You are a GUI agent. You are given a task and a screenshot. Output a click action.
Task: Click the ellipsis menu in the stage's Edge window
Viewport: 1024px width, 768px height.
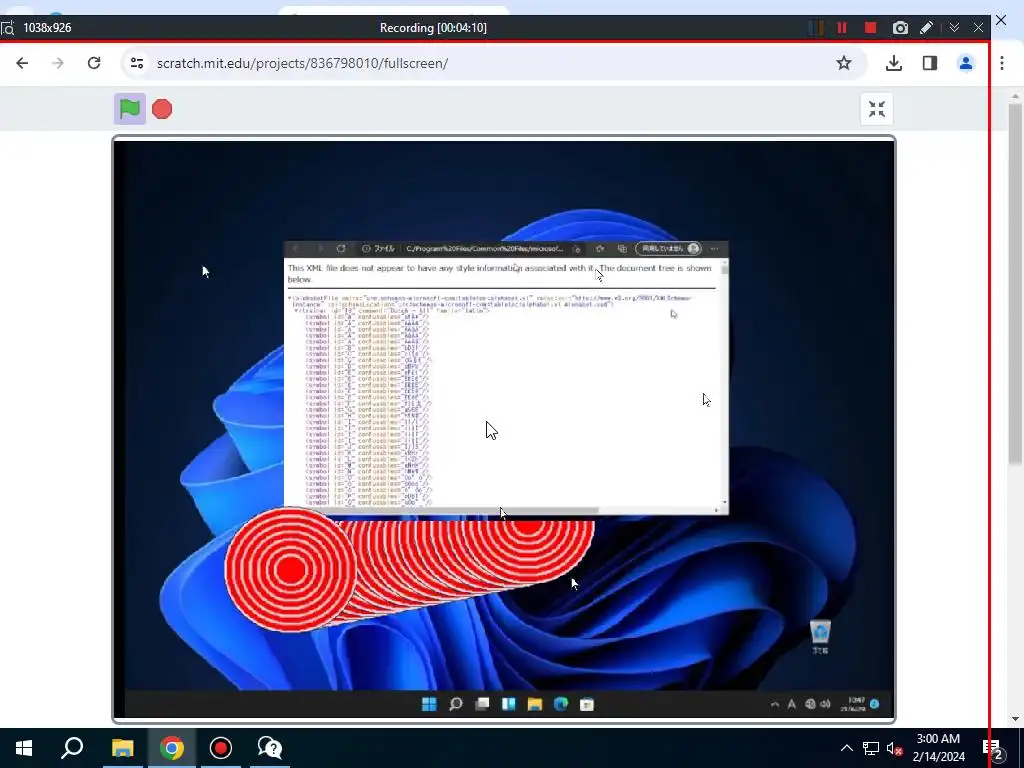(x=714, y=249)
